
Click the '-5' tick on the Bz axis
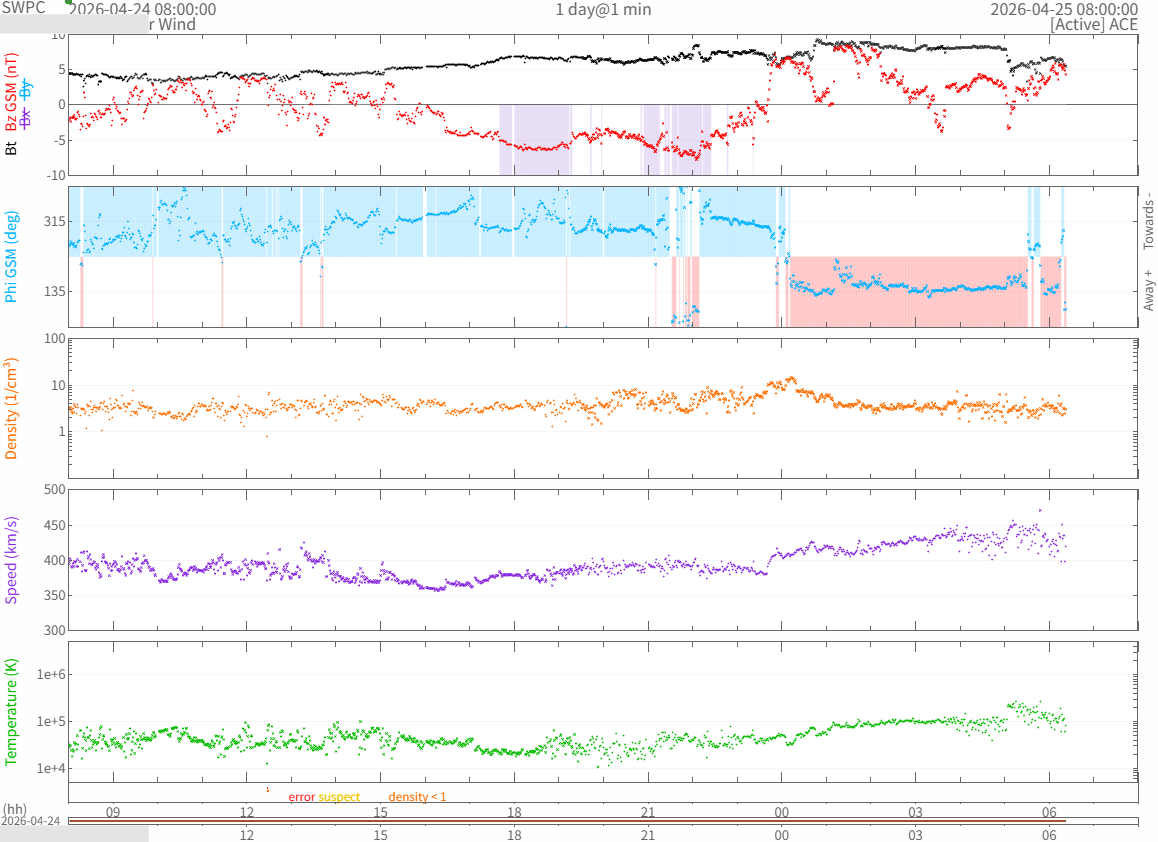[x=60, y=140]
